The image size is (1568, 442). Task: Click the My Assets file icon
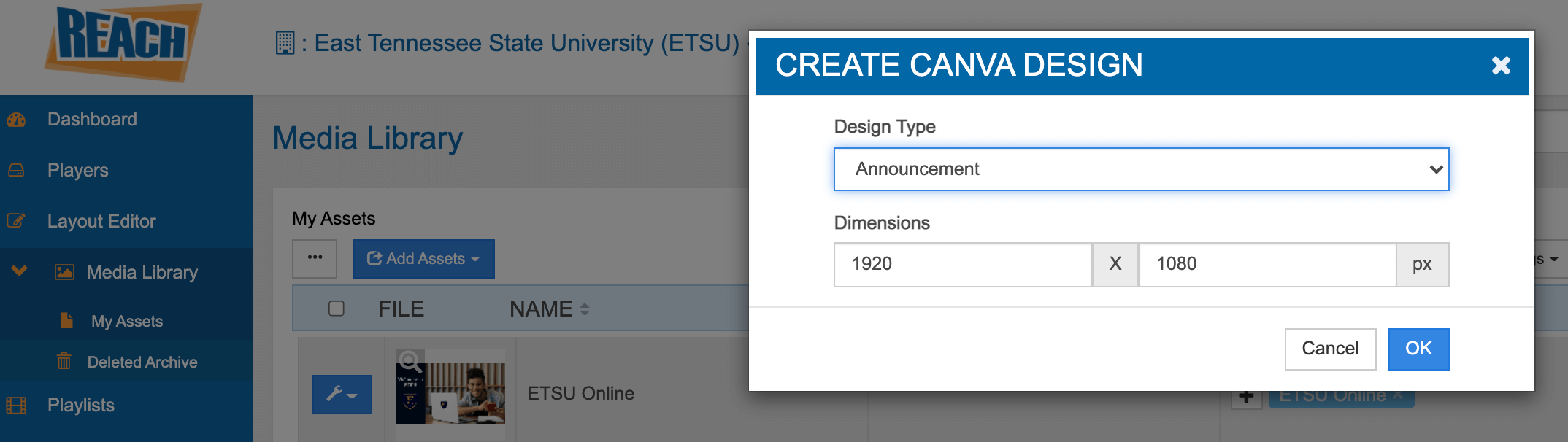(66, 321)
